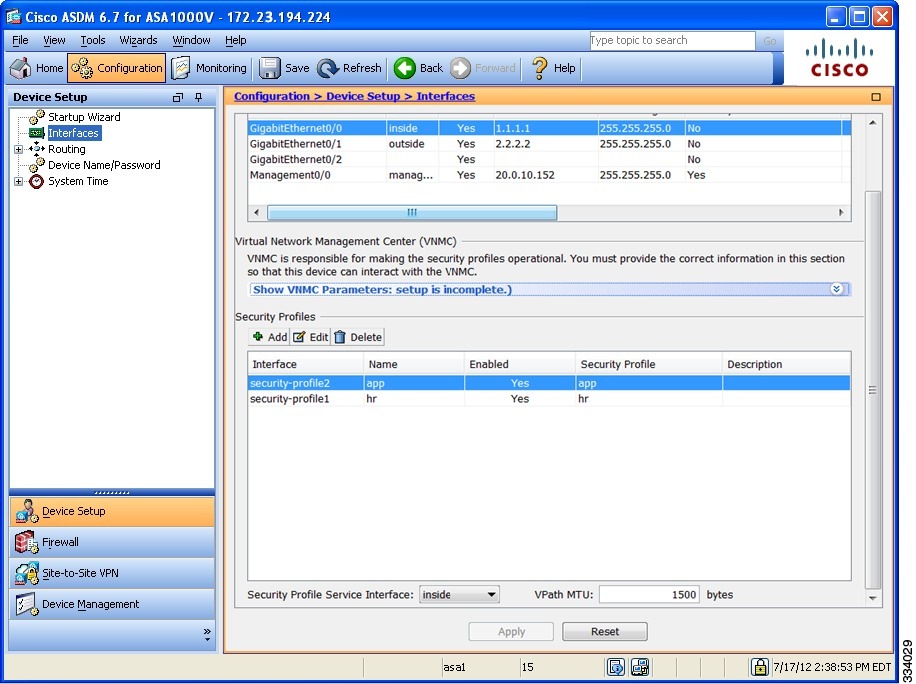Open the File menu
Screen dimensions: 916x684
pyautogui.click(x=20, y=40)
